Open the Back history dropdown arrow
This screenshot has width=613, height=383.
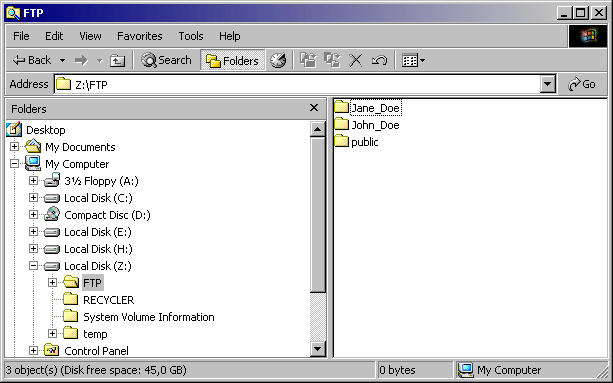tap(62, 61)
